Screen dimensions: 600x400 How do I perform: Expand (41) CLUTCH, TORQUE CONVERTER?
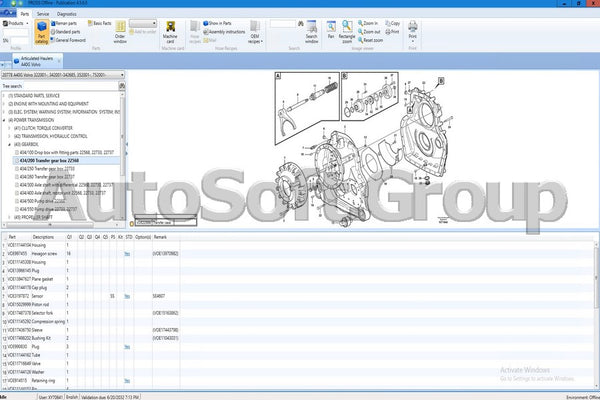tap(10, 128)
